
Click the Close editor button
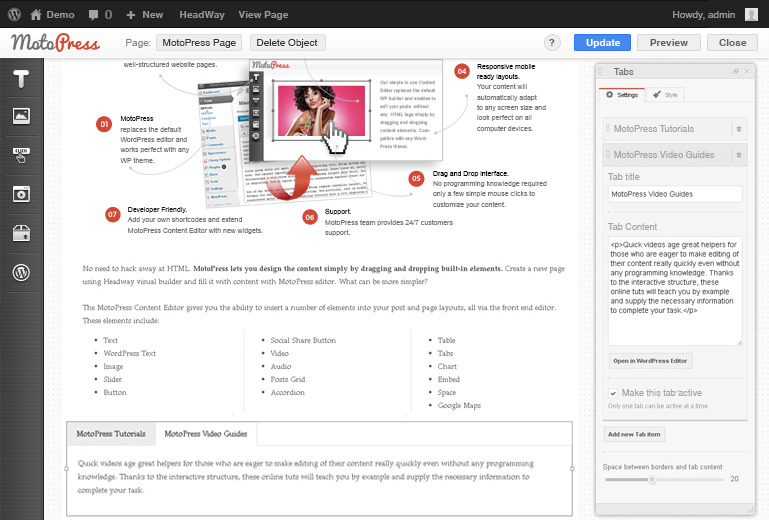click(732, 43)
